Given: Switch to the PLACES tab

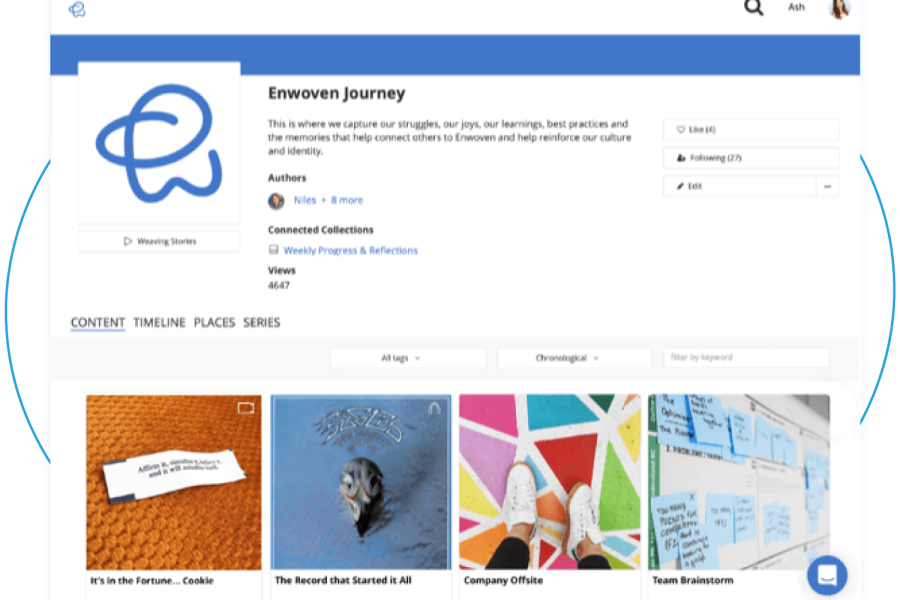Looking at the screenshot, I should (x=214, y=323).
